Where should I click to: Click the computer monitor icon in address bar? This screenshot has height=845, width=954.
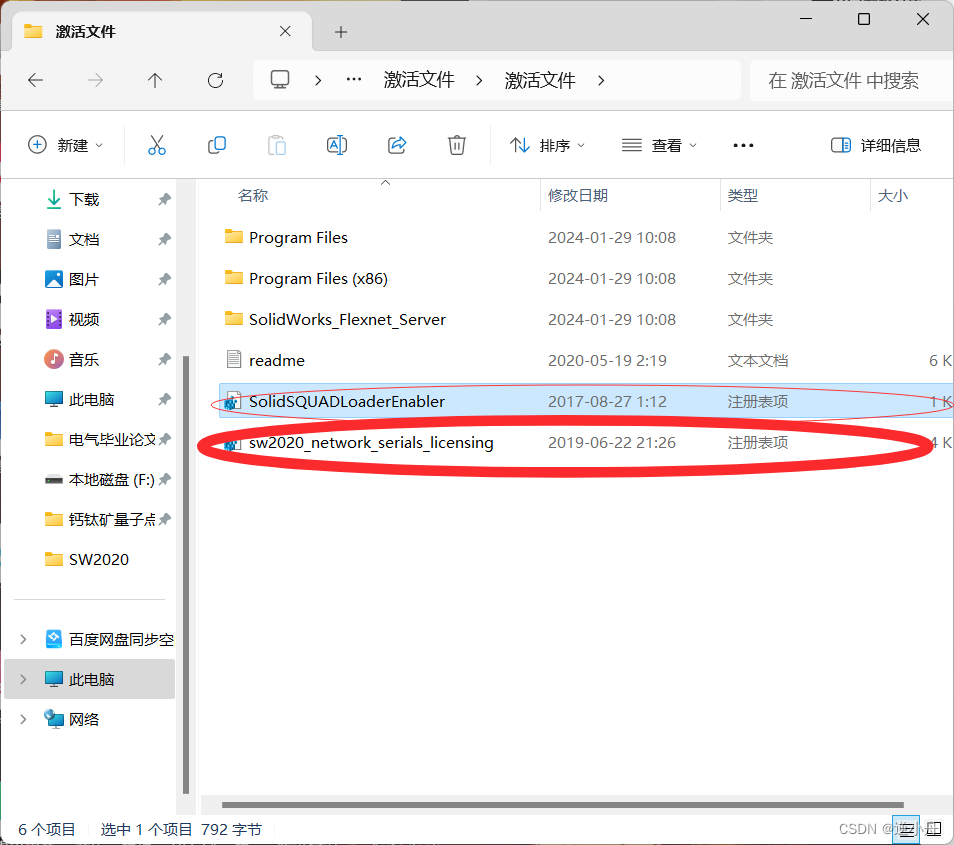(x=280, y=80)
